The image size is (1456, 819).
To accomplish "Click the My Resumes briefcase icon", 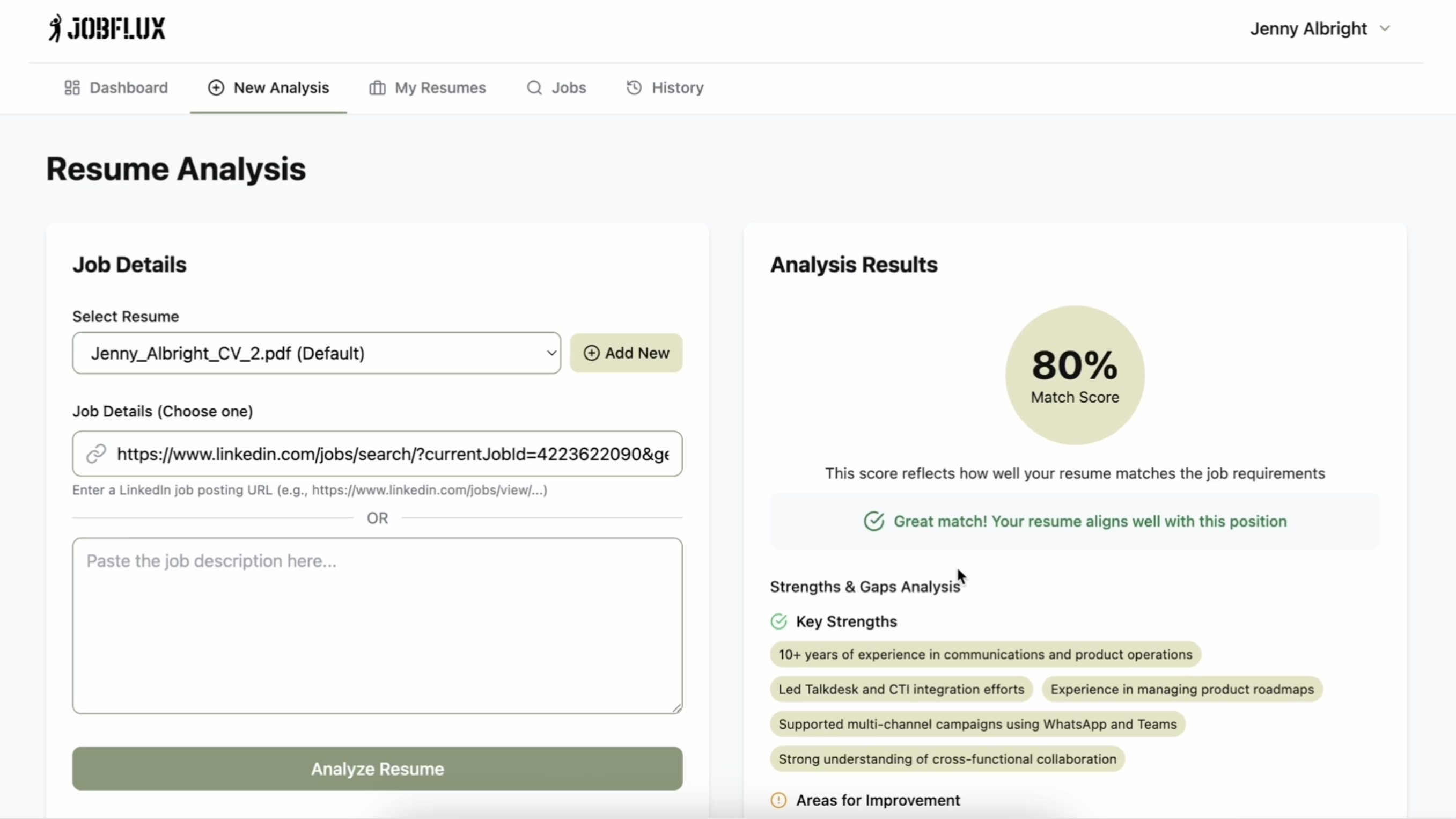I will pyautogui.click(x=377, y=87).
